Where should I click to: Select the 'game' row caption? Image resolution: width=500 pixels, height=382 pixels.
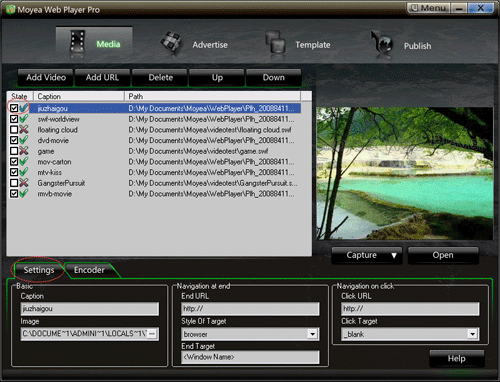pyautogui.click(x=46, y=151)
